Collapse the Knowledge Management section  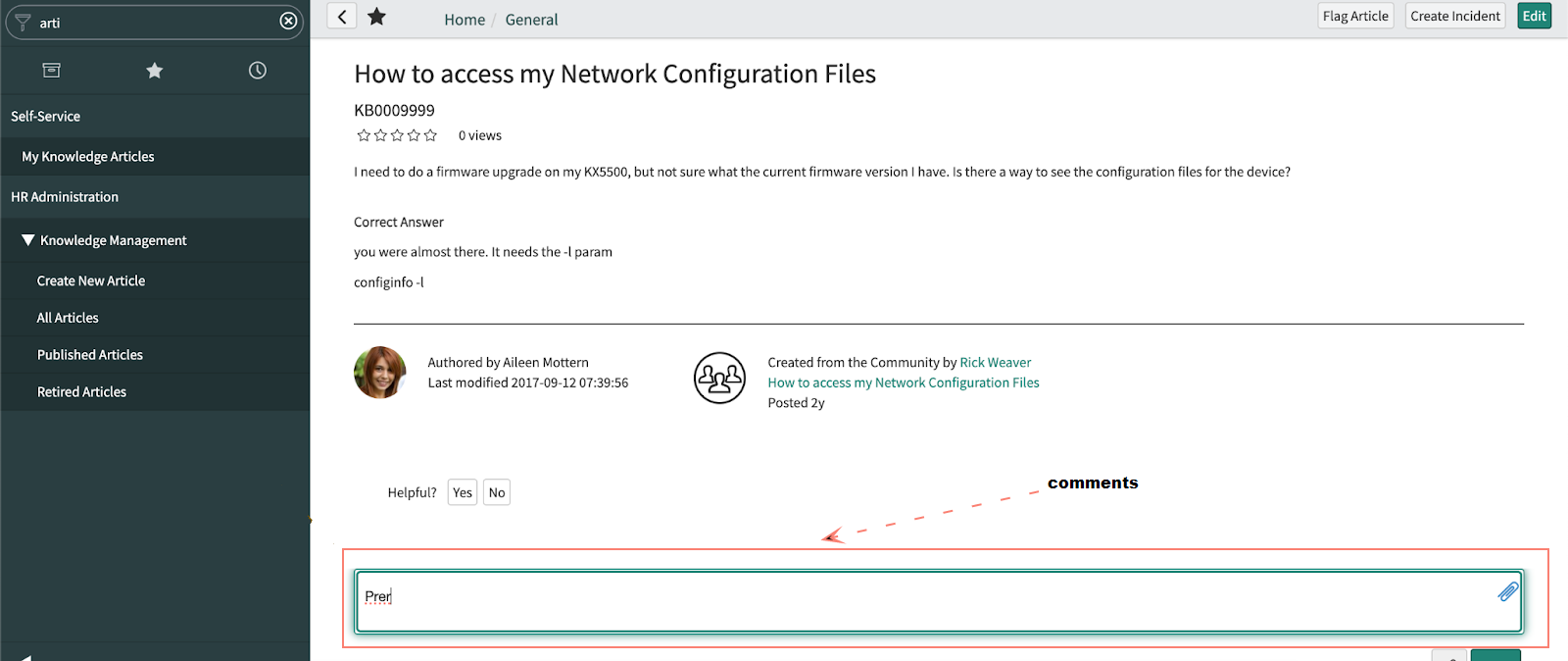pyautogui.click(x=28, y=240)
